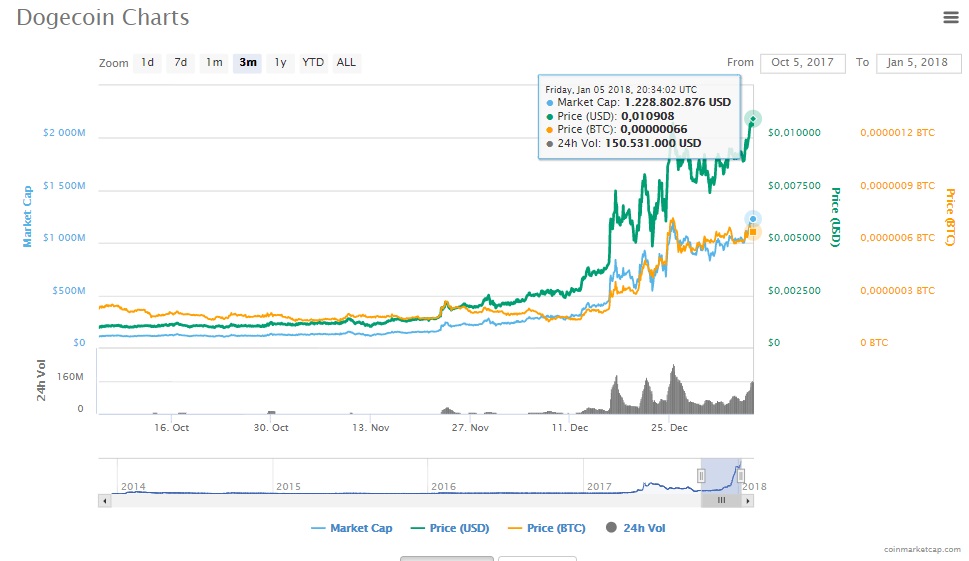Click the '11. Dec' x-axis label

tap(570, 428)
